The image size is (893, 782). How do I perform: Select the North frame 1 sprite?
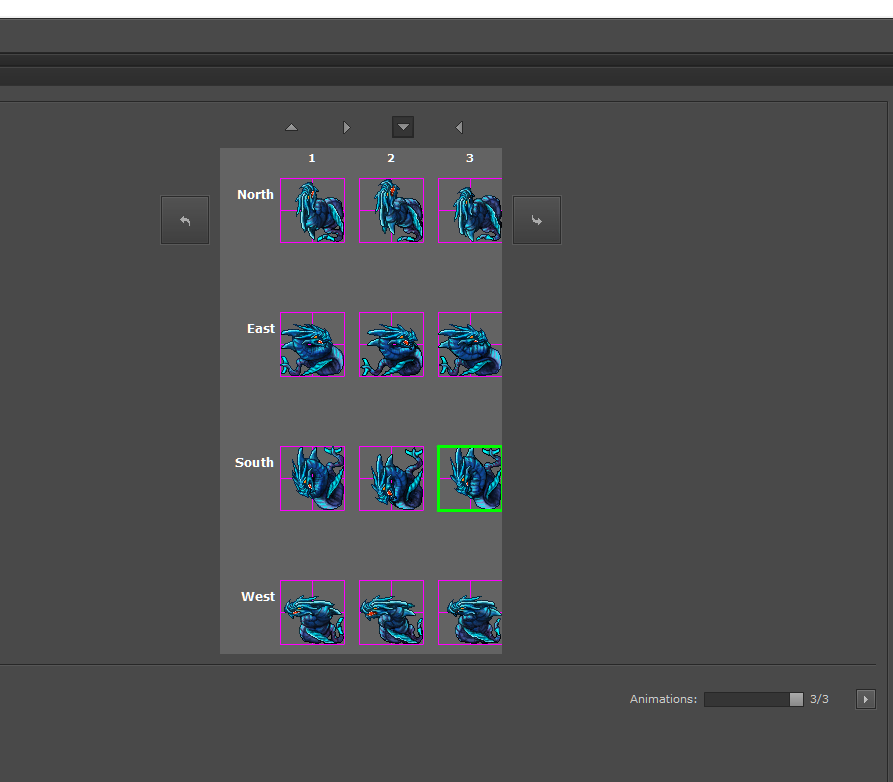[312, 210]
